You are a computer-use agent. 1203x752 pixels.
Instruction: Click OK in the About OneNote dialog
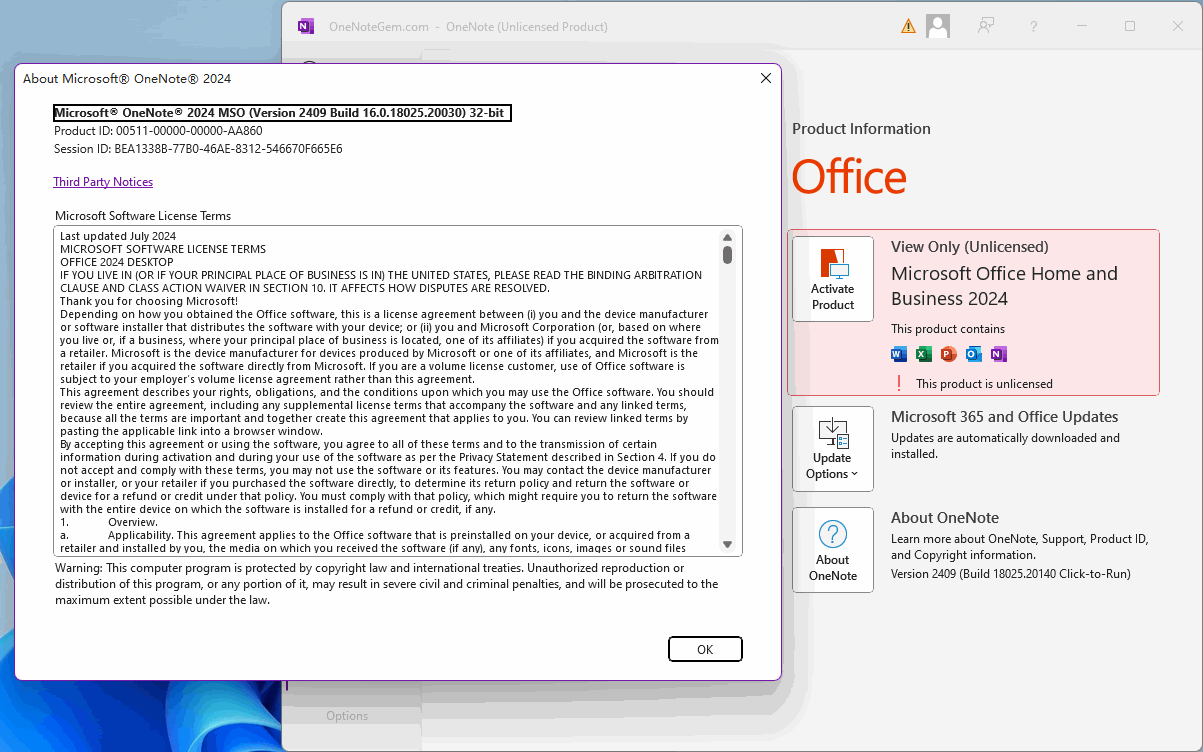tap(705, 649)
